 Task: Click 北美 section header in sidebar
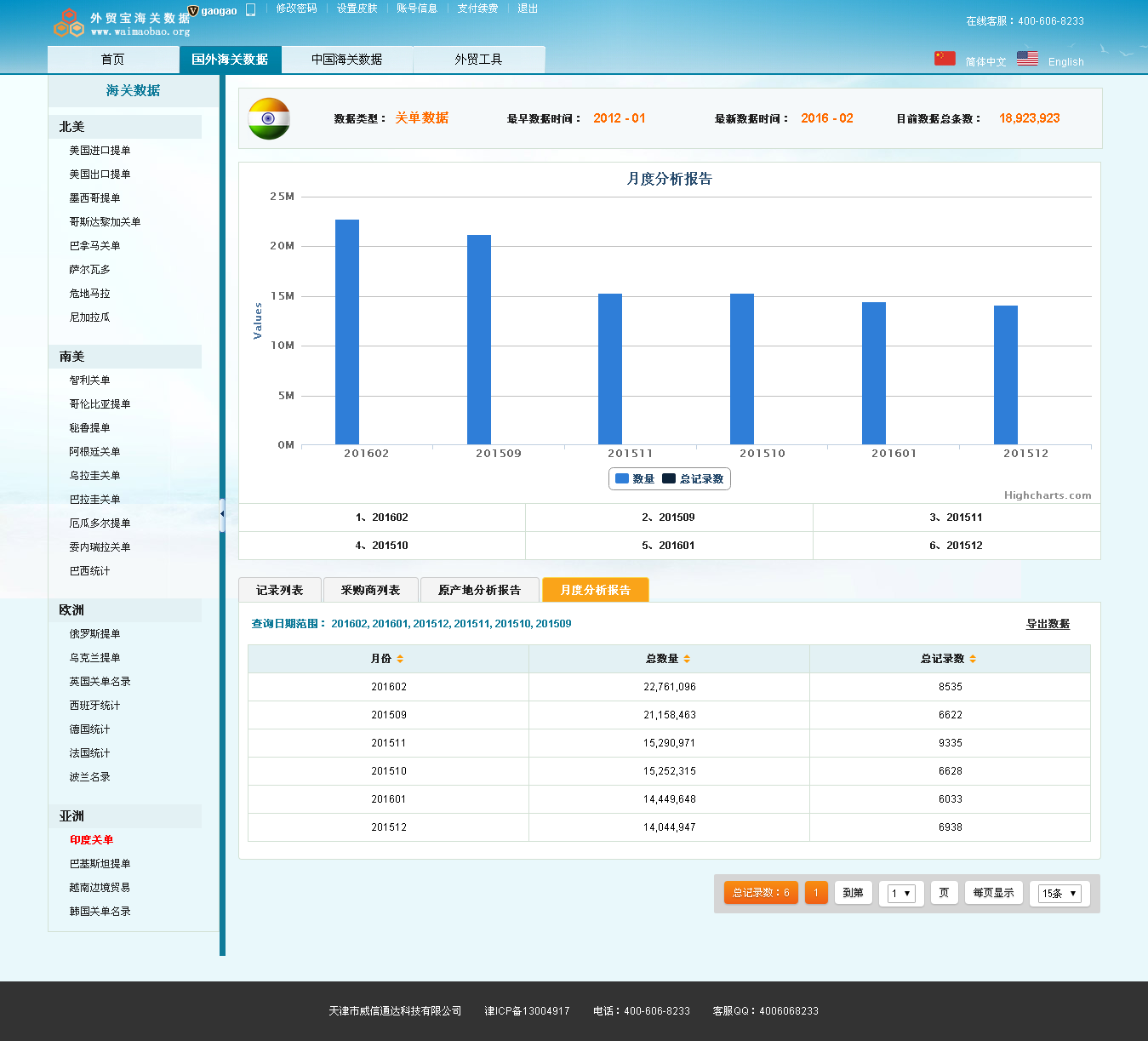pos(125,127)
